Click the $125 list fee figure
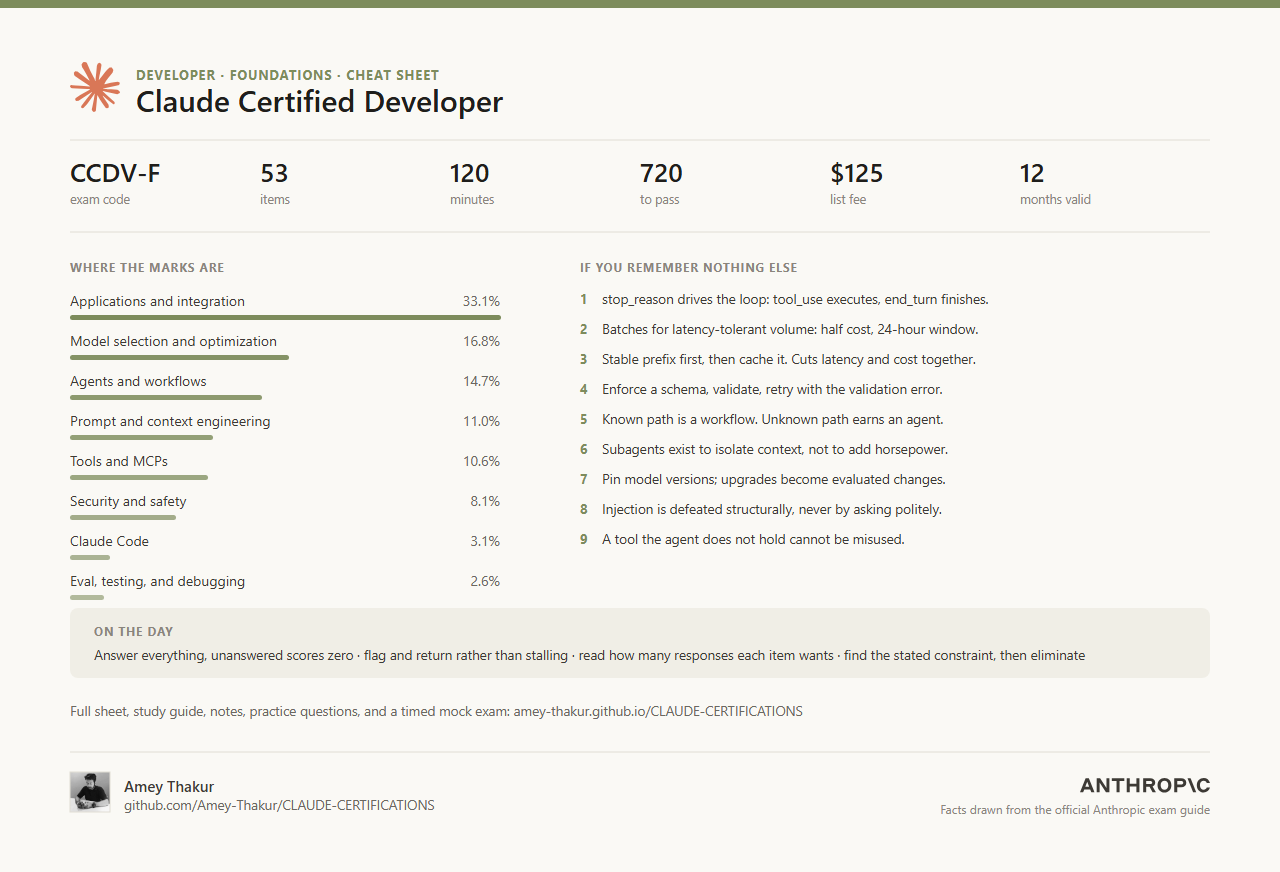This screenshot has height=872, width=1280. (x=857, y=174)
